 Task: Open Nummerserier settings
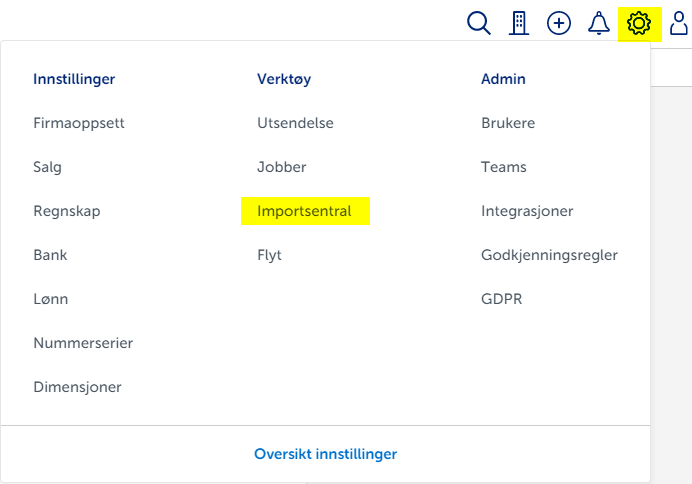tap(83, 343)
